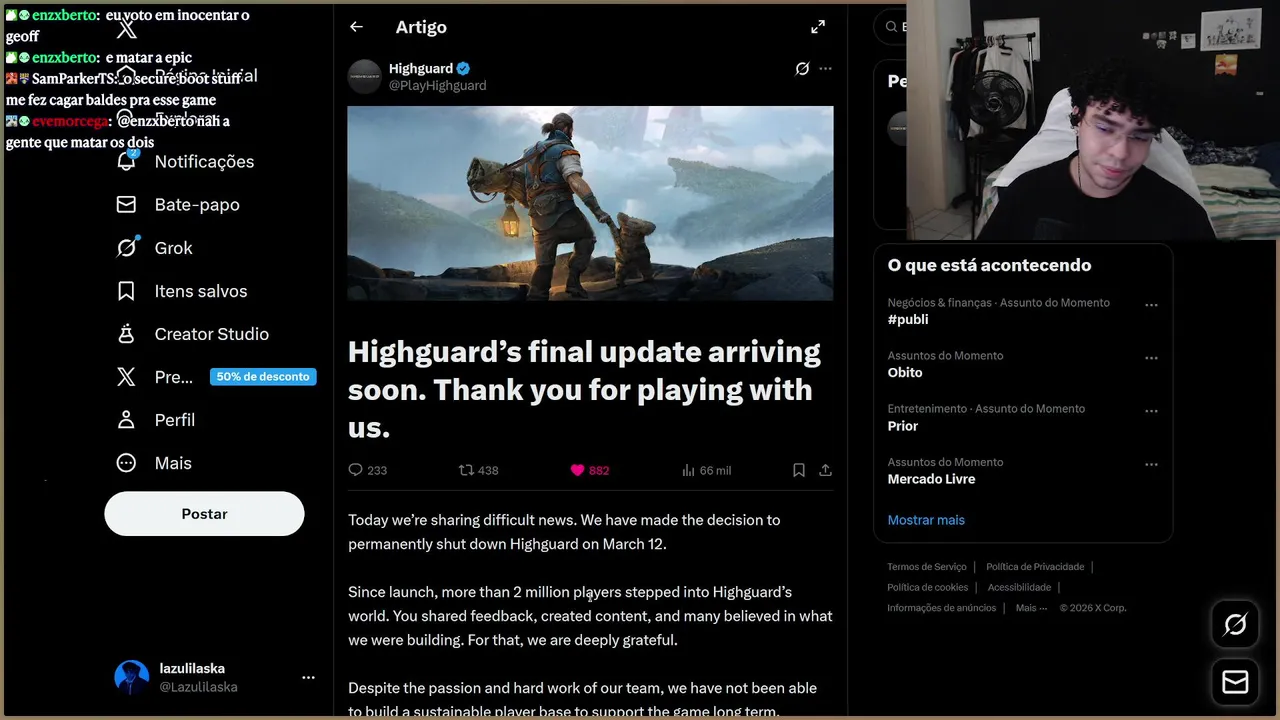Click the Perfil person icon

pyautogui.click(x=126, y=420)
